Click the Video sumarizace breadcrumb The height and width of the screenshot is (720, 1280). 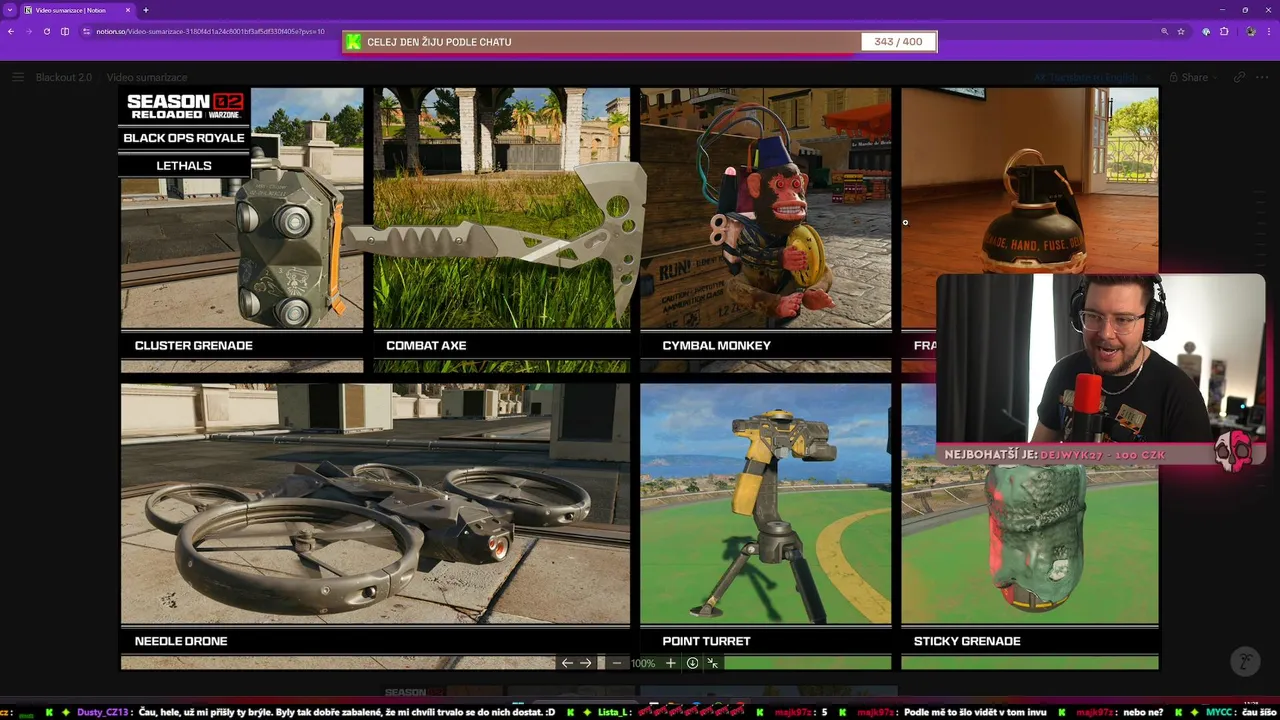(x=147, y=77)
